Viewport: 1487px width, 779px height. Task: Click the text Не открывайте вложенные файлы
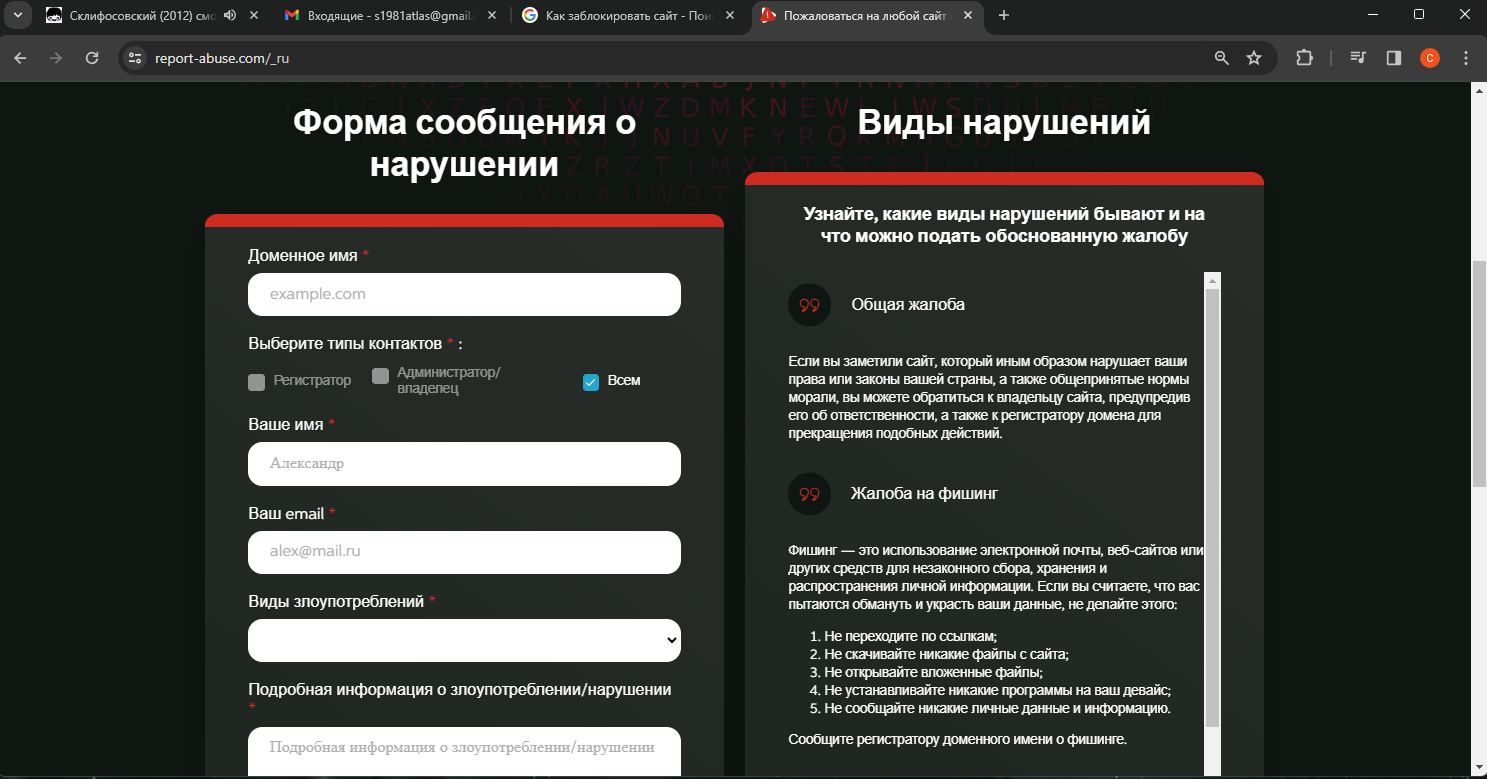coord(933,672)
